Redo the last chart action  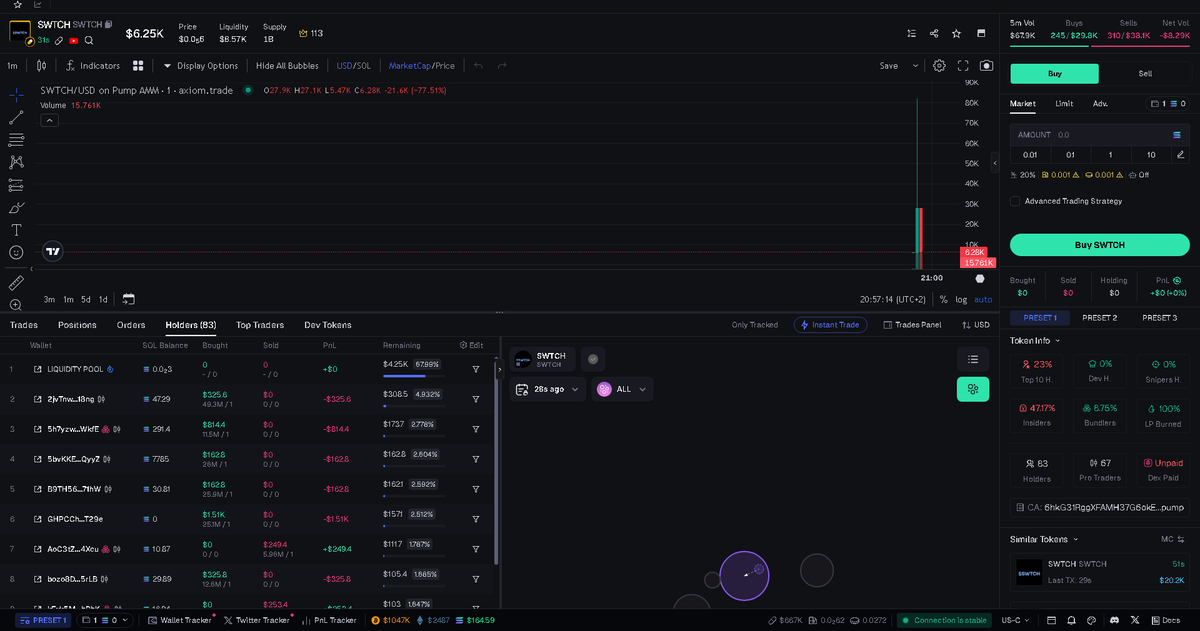pos(502,66)
